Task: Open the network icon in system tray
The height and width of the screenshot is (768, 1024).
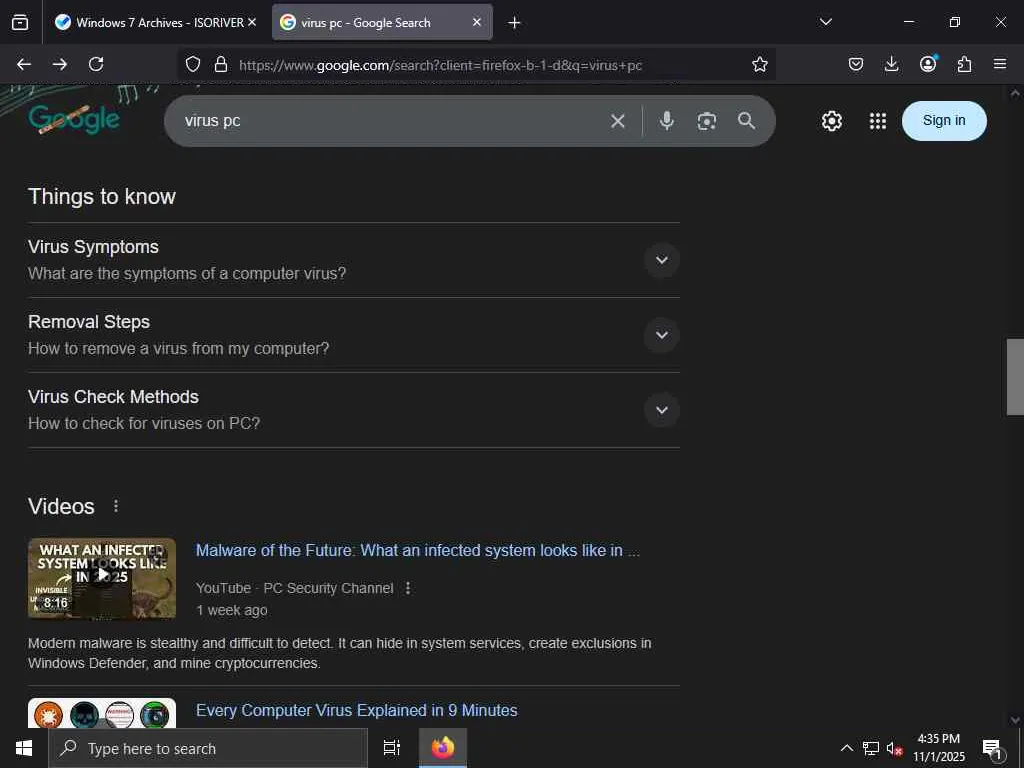Action: [x=871, y=748]
